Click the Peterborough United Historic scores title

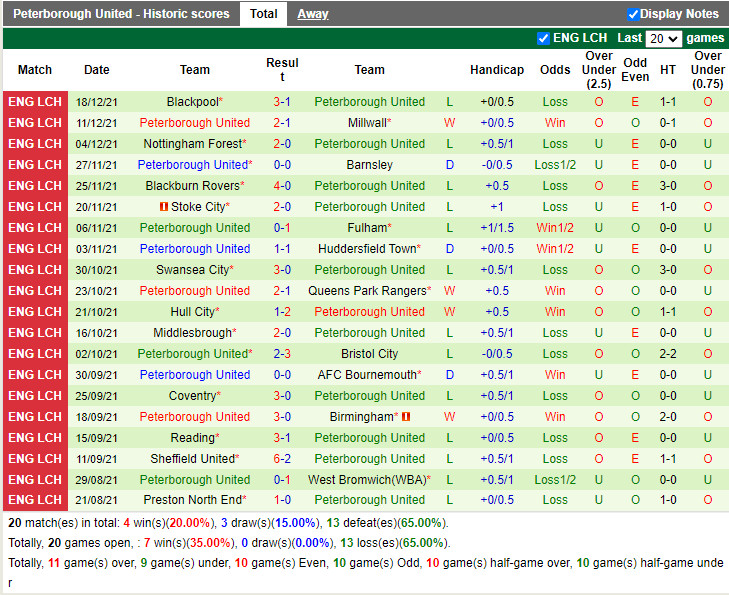(x=121, y=14)
